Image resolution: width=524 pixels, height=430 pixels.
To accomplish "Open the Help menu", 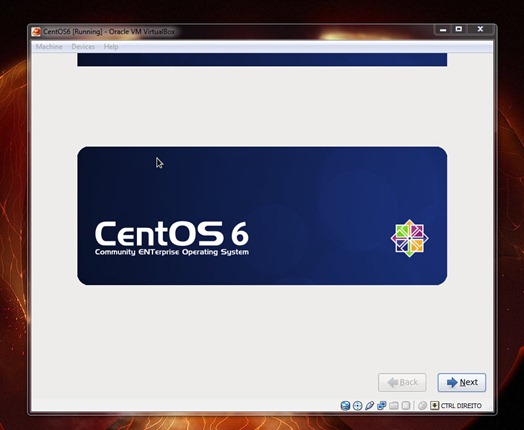I will click(x=111, y=47).
